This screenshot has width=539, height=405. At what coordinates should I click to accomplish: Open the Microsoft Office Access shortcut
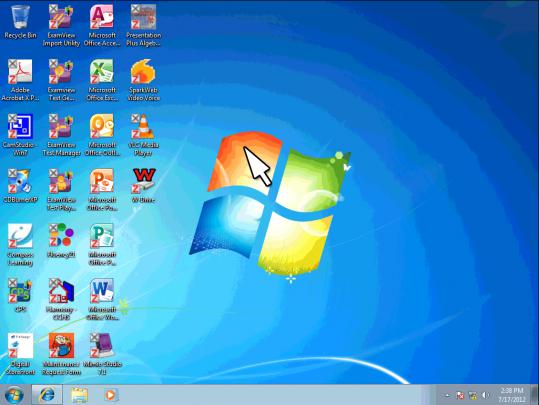tap(102, 25)
